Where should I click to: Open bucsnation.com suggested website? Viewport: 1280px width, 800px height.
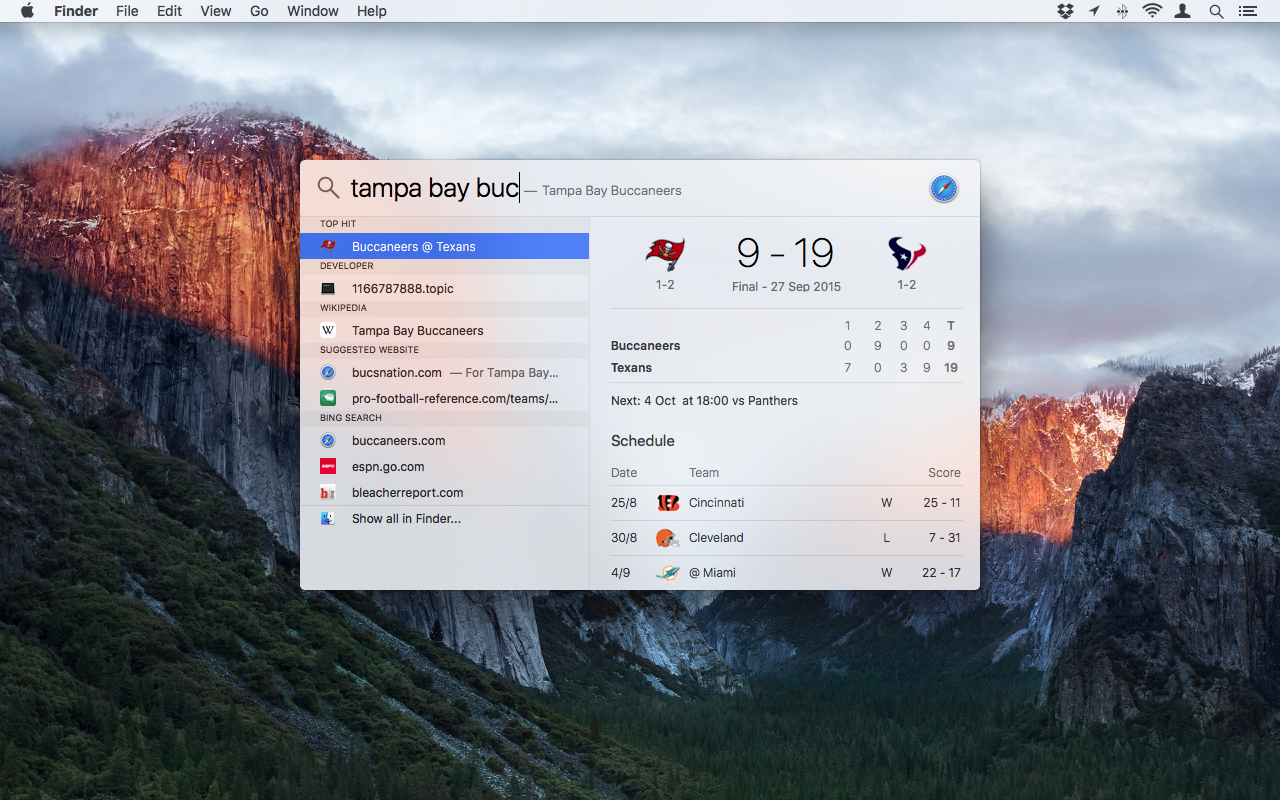(444, 372)
